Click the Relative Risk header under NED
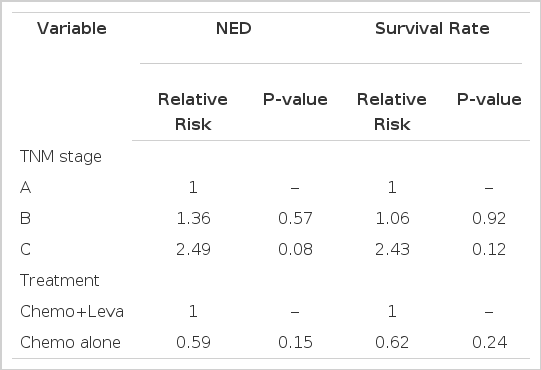The height and width of the screenshot is (370, 541). (x=193, y=111)
